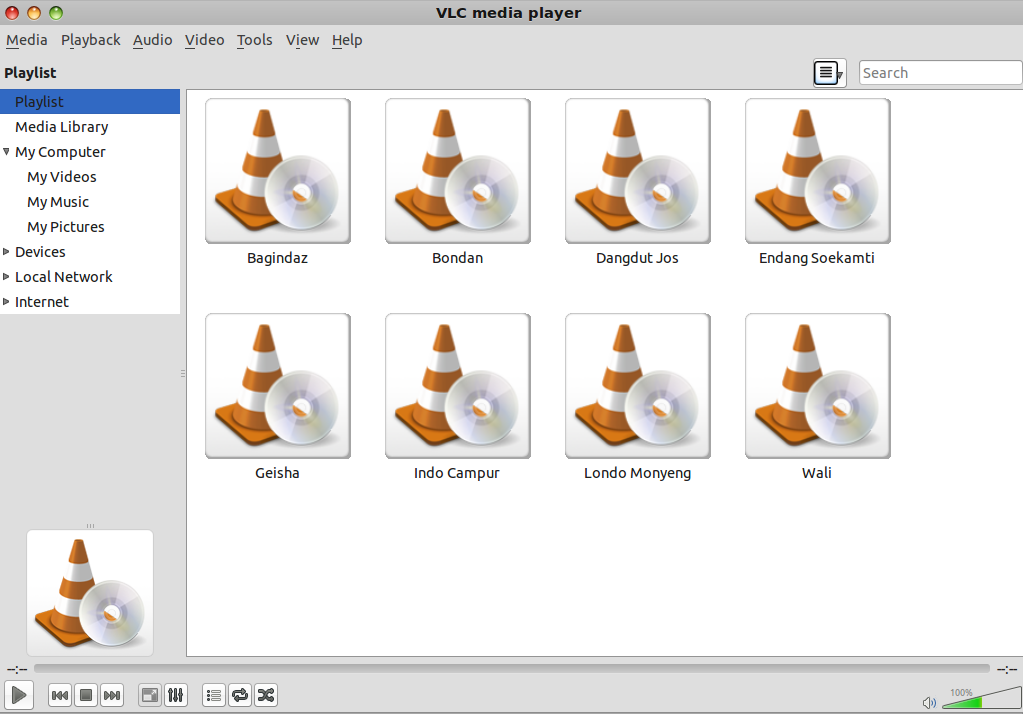The height and width of the screenshot is (714, 1023).
Task: Click the Endang Soekamti name label
Action: [817, 258]
